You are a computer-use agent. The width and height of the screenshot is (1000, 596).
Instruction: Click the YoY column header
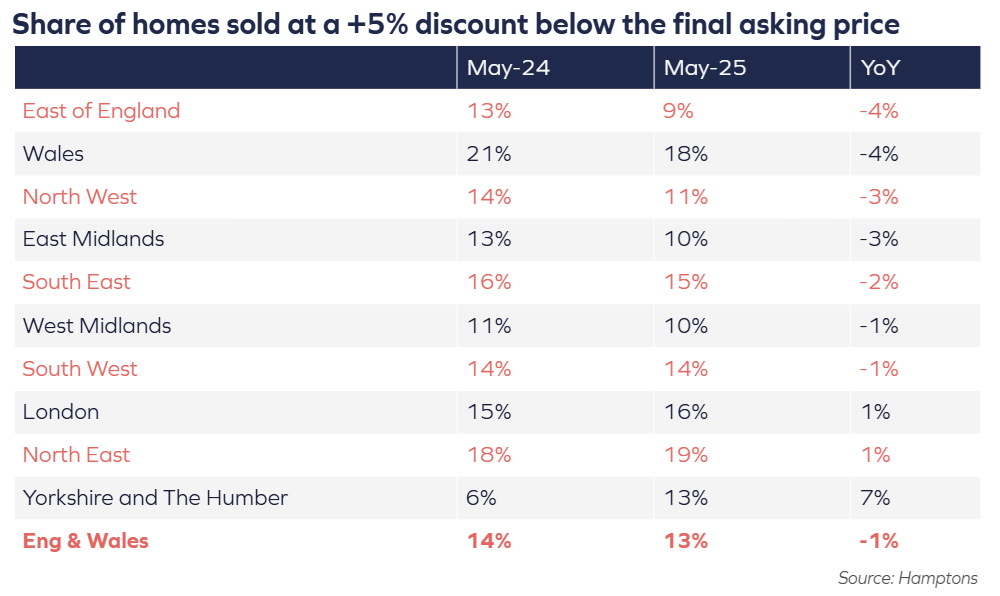pyautogui.click(x=880, y=68)
